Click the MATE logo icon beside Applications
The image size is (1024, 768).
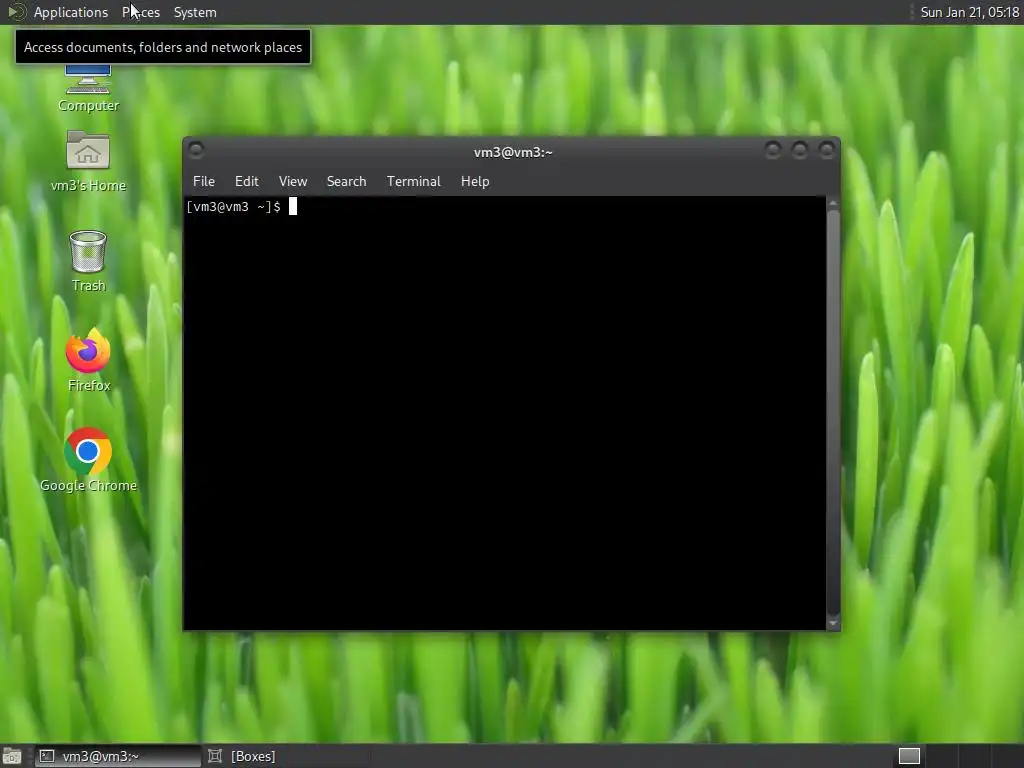click(16, 12)
